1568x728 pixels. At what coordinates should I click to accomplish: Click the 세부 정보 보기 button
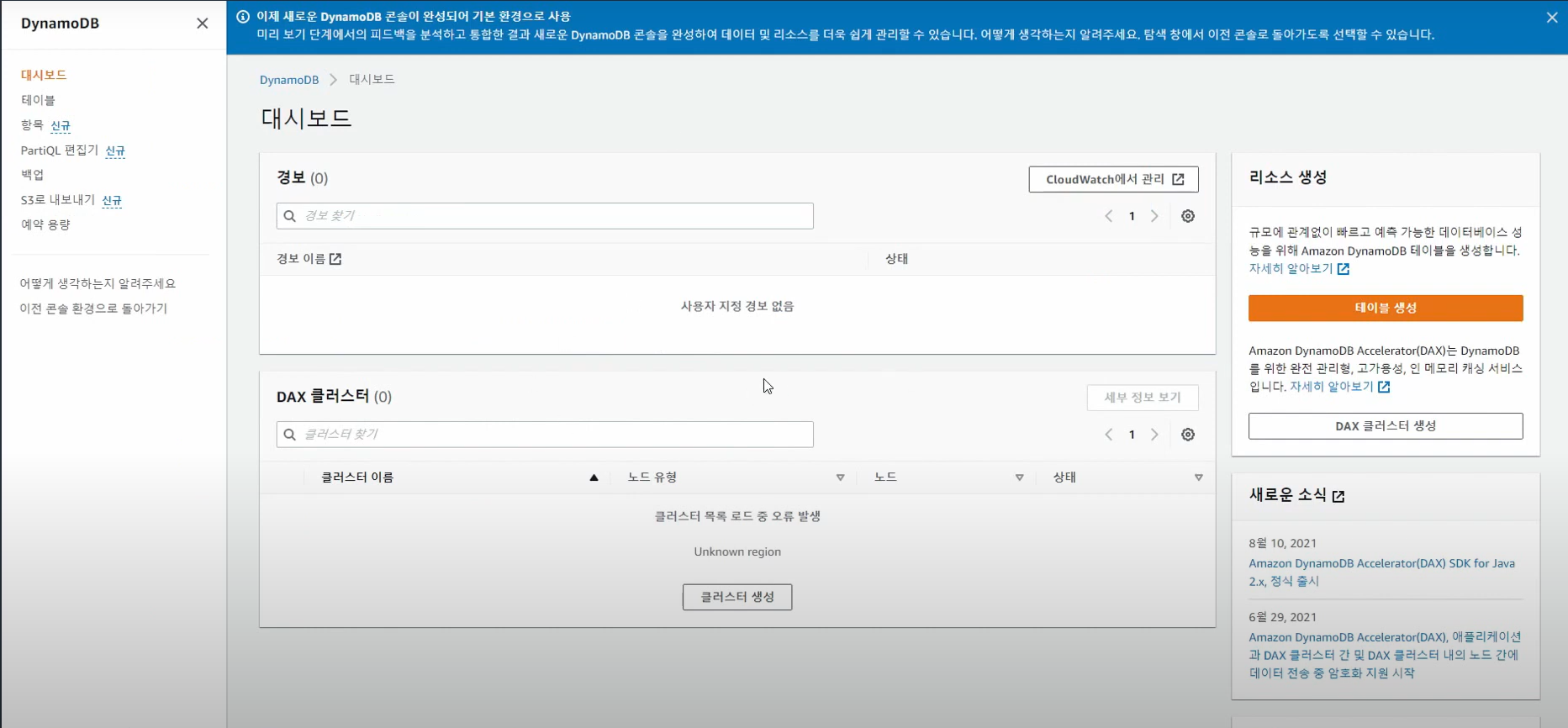tap(1143, 398)
